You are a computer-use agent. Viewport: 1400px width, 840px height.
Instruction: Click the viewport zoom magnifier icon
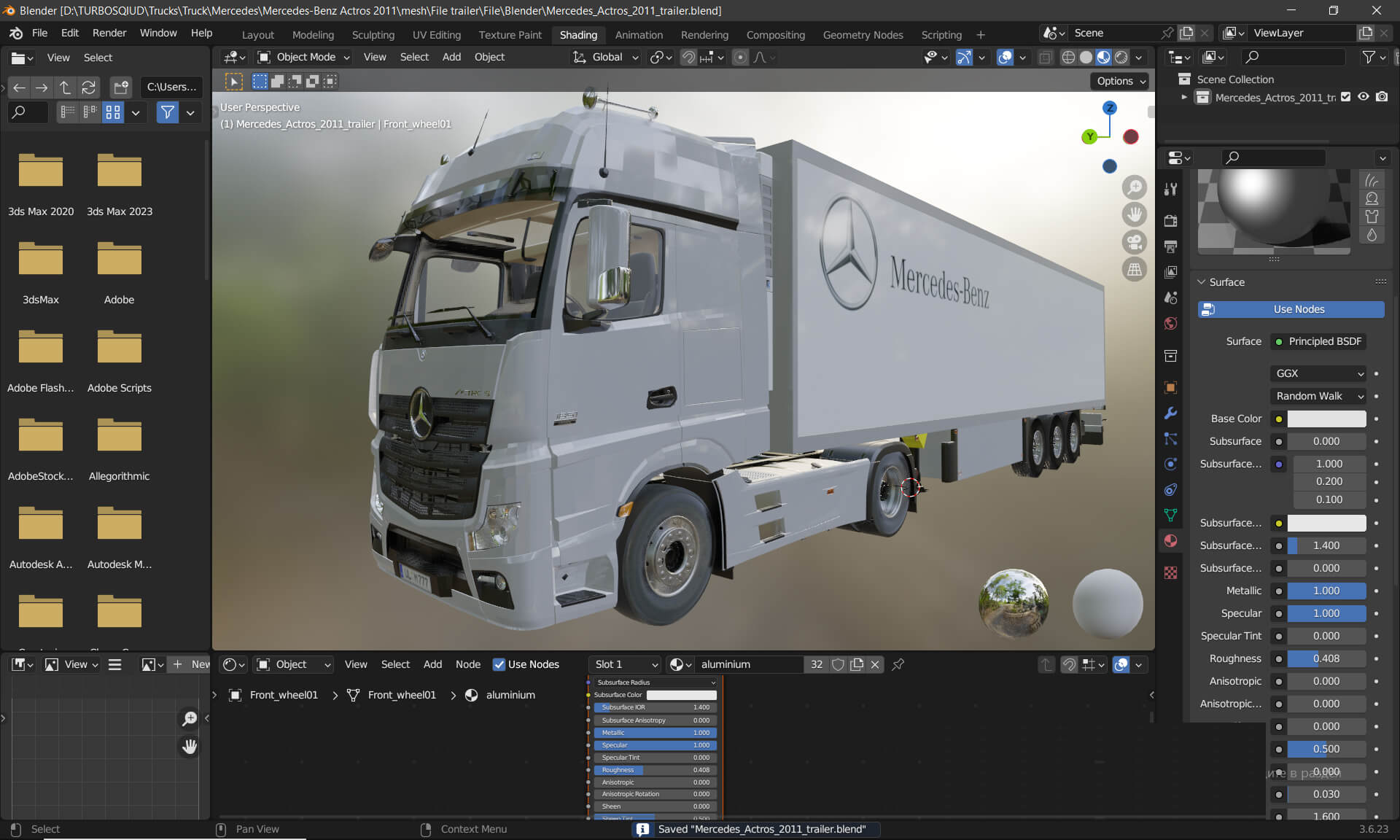tap(1134, 188)
